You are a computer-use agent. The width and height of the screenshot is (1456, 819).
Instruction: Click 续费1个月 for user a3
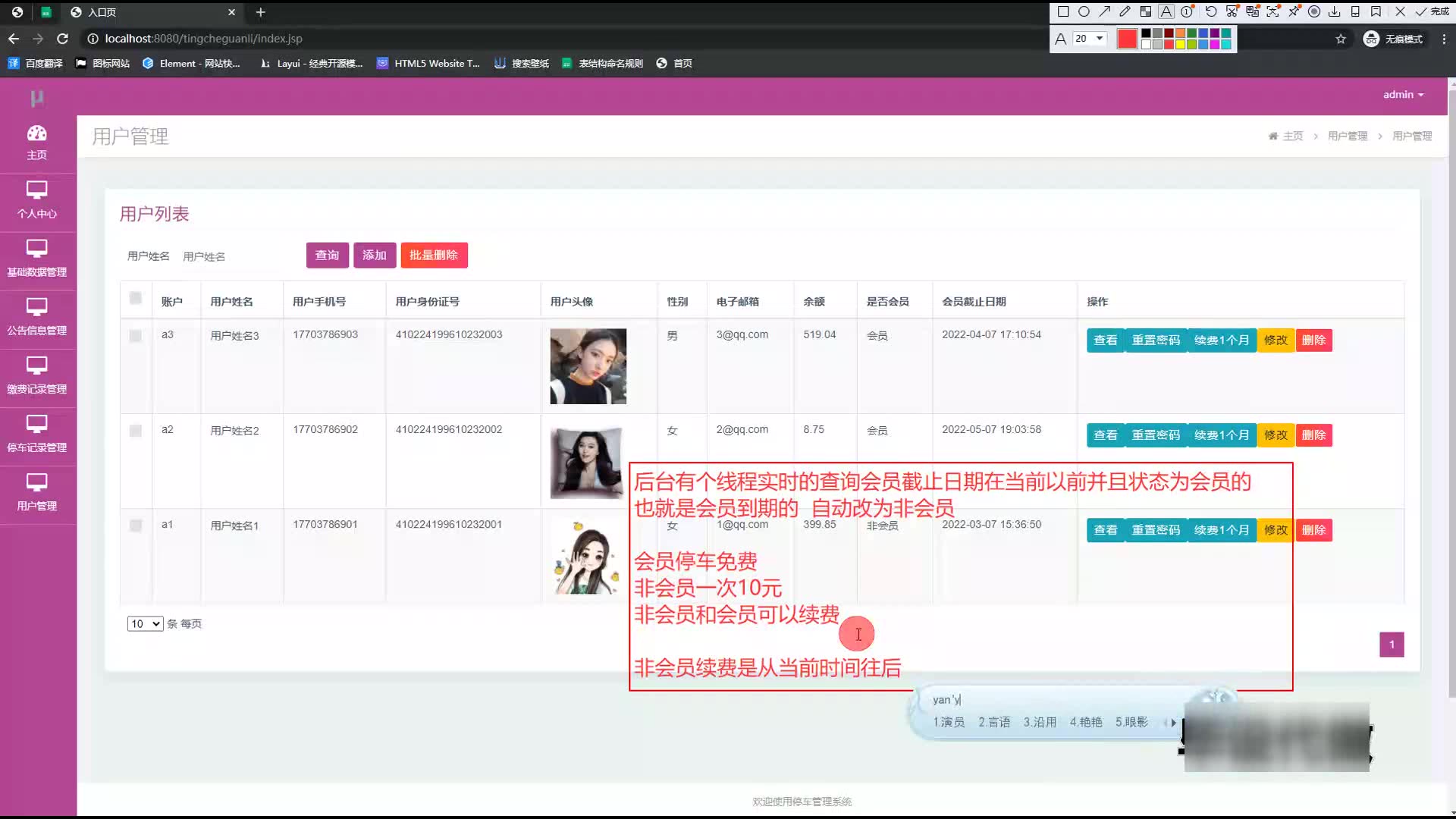click(x=1222, y=340)
